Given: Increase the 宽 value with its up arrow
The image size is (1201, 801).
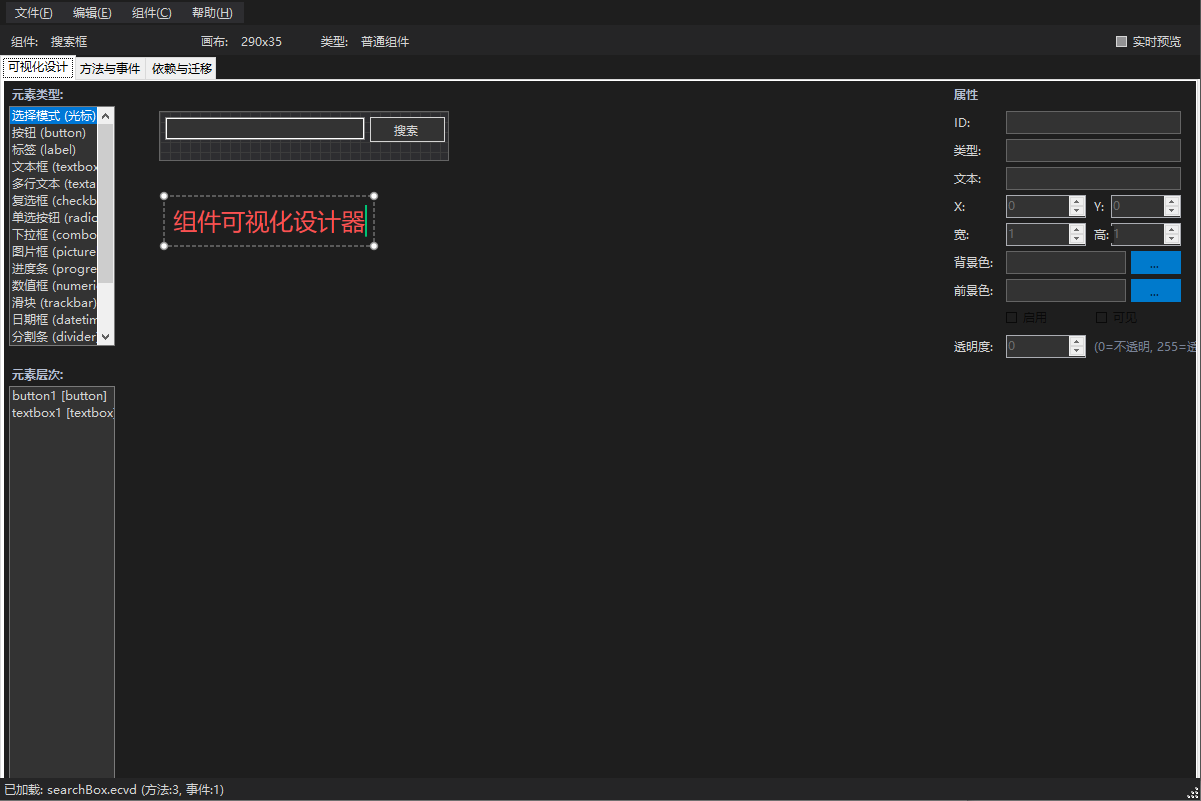Looking at the screenshot, I should 1077,229.
